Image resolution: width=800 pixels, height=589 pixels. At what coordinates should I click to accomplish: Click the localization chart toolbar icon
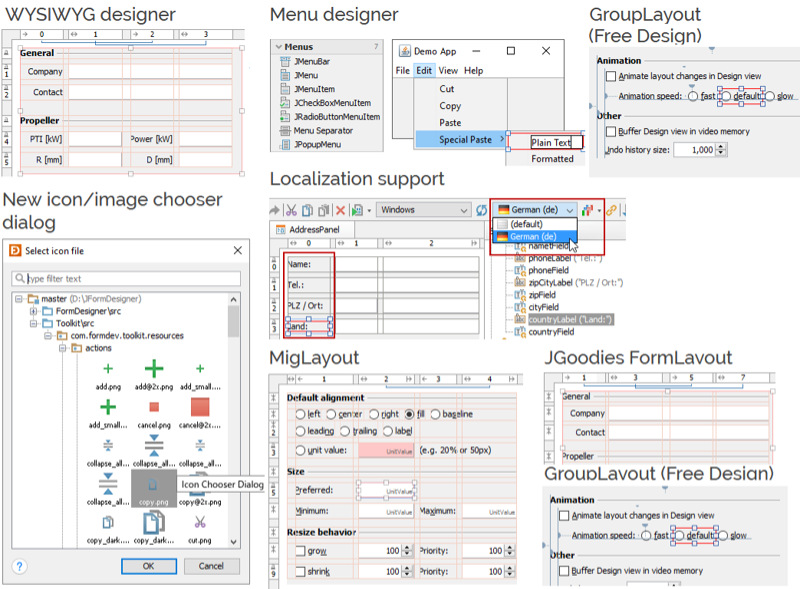pos(587,210)
